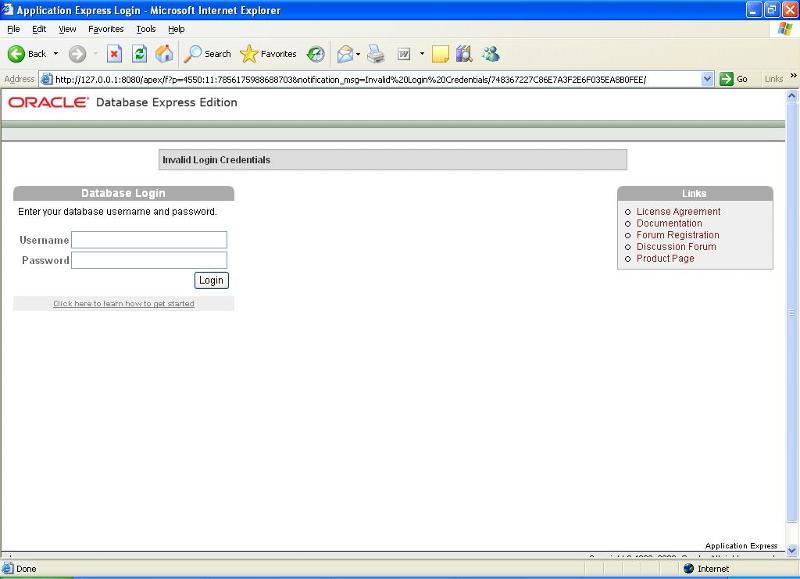This screenshot has height=579, width=800.
Task: Close the Internet Explorer window
Action: coord(790,10)
